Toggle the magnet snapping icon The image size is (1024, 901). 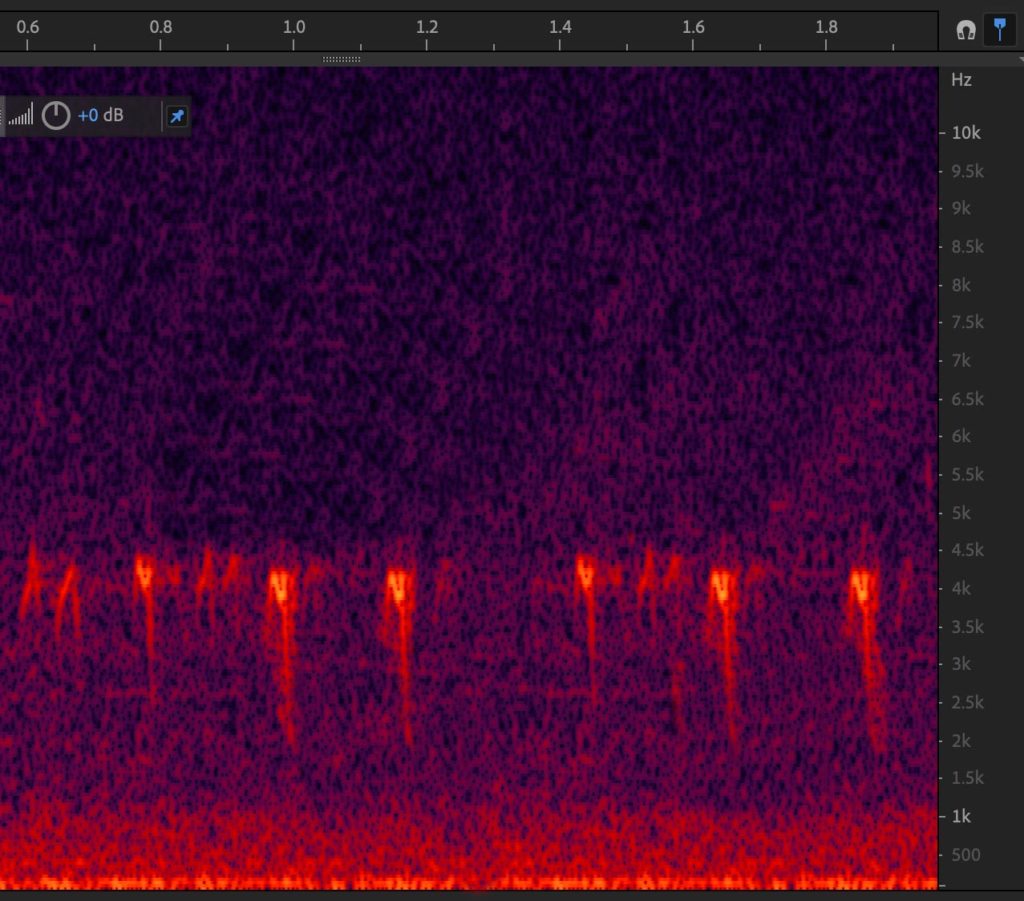966,30
